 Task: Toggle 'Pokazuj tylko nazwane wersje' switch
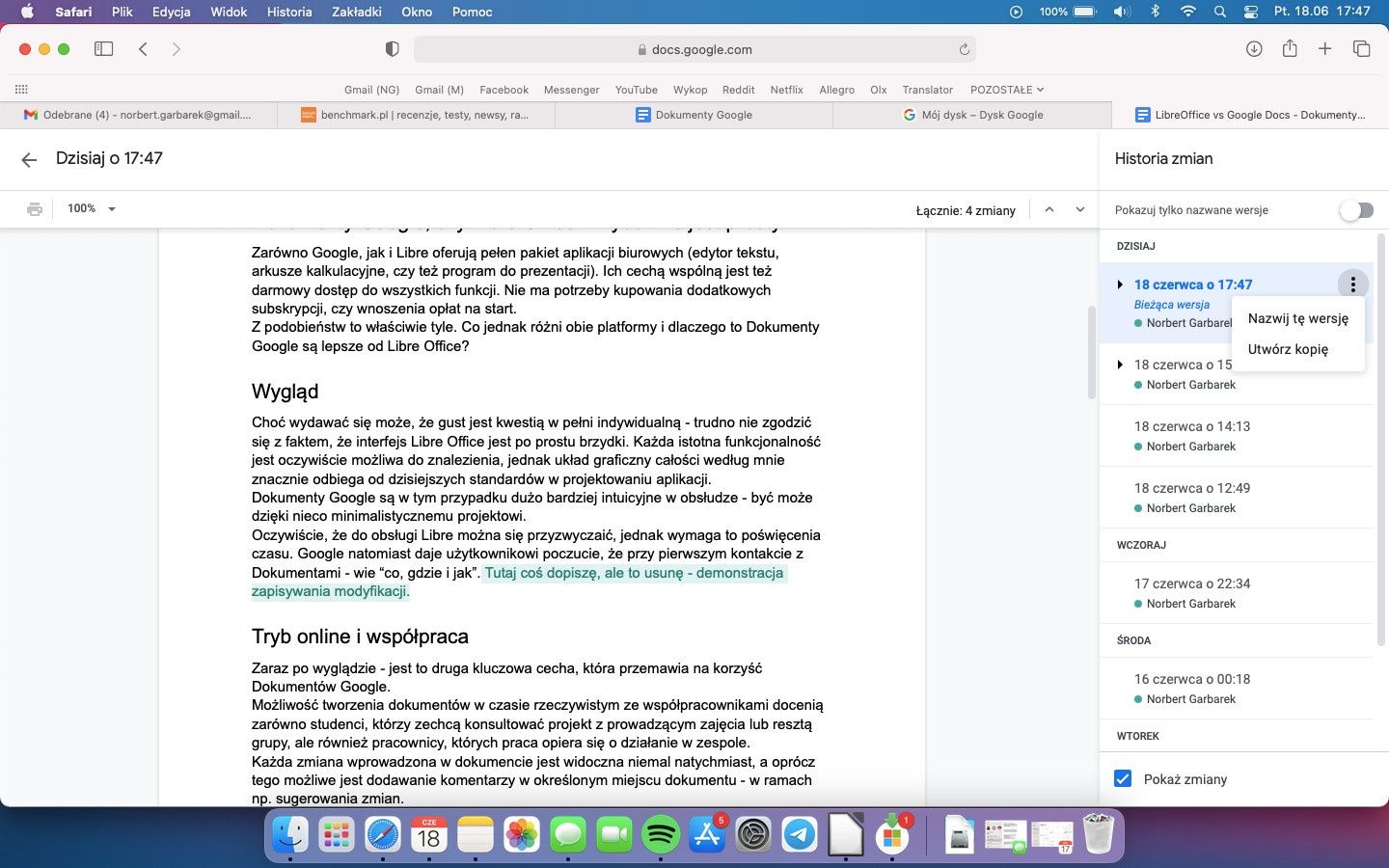pos(1356,210)
